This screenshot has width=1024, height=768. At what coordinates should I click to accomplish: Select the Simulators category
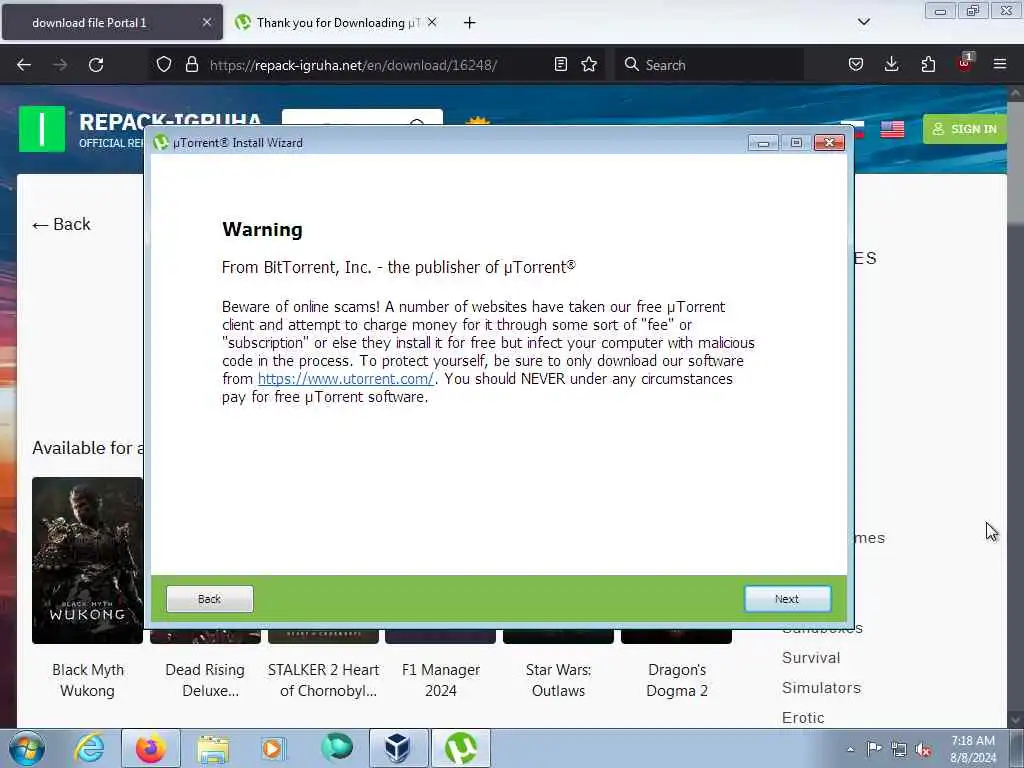(x=822, y=688)
